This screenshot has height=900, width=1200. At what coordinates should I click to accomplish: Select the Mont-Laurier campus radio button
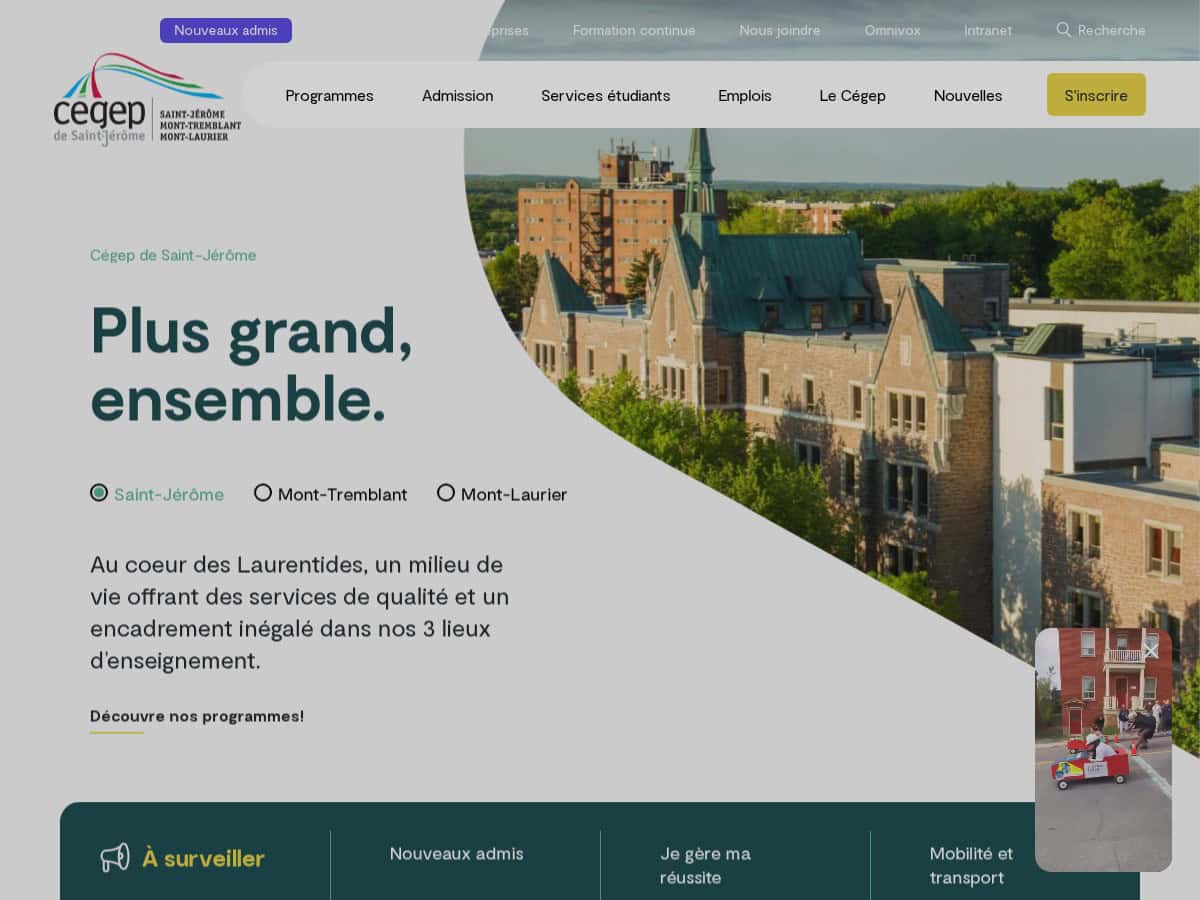coord(446,493)
